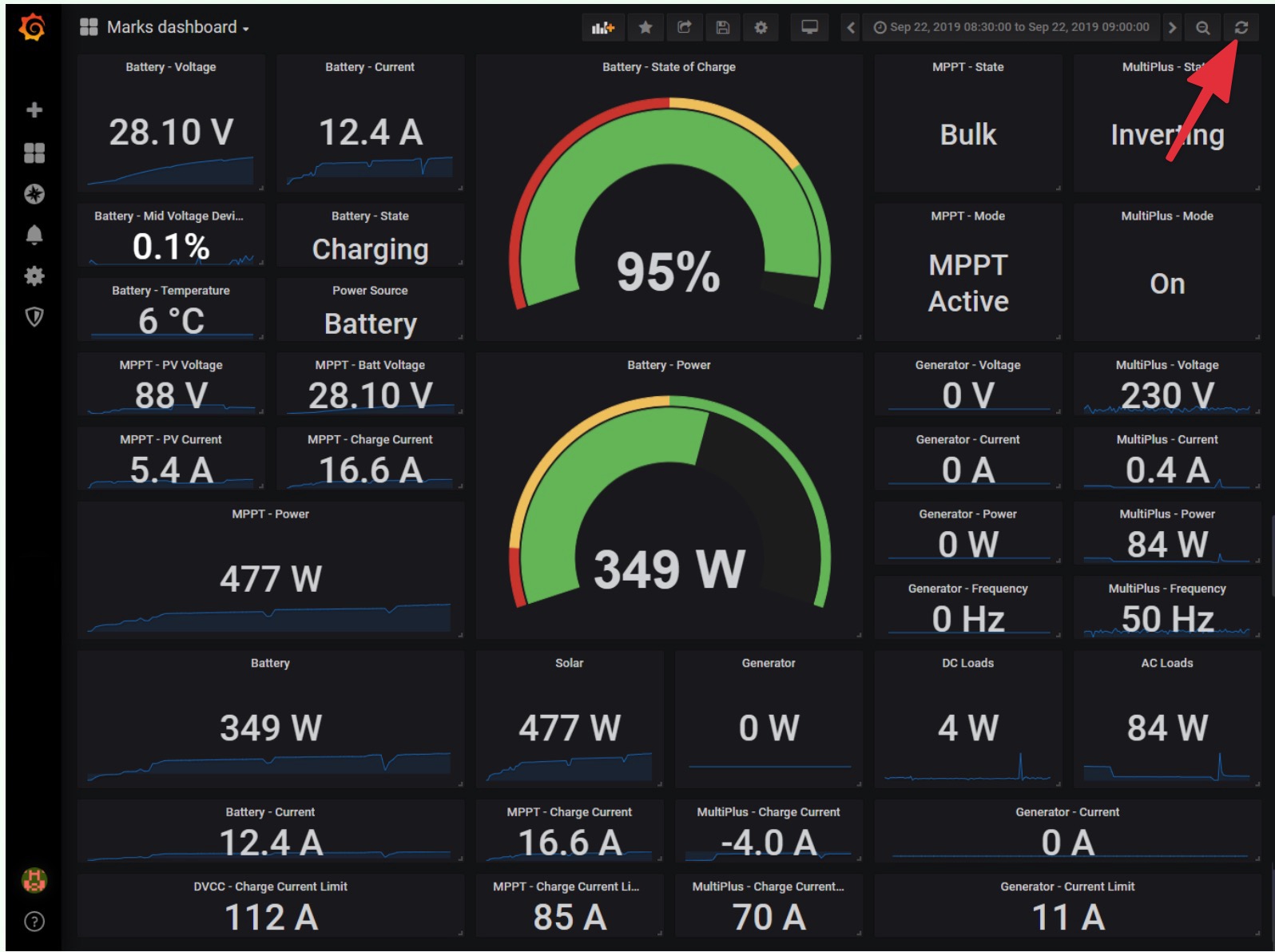Open the Explore compass icon in sidebar
Viewport: 1275px width, 952px height.
click(x=34, y=194)
